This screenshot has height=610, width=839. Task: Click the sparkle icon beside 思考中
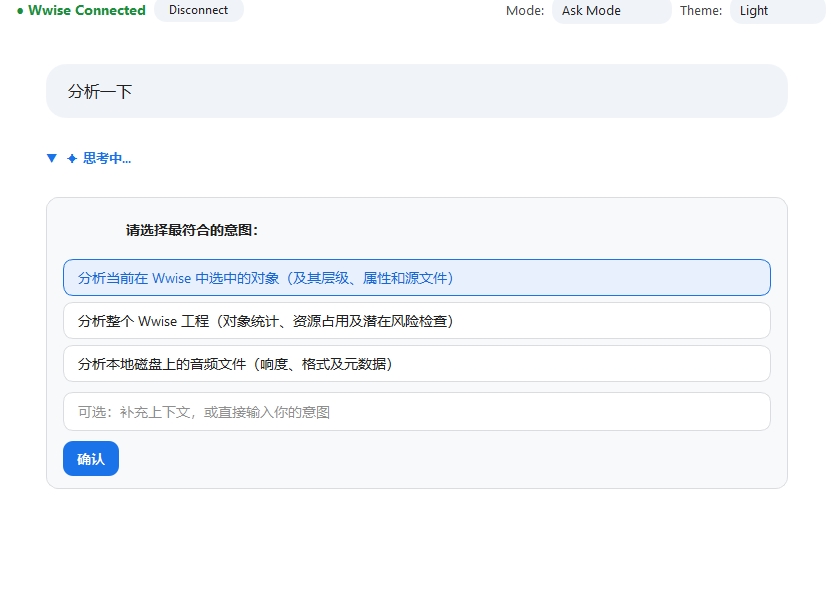tap(72, 159)
